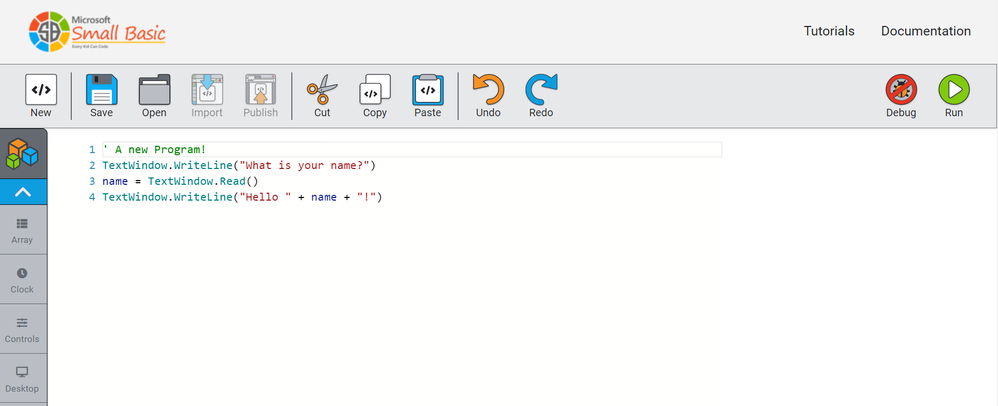This screenshot has height=406, width=998.
Task: Open the Clock library item
Action: (x=22, y=280)
